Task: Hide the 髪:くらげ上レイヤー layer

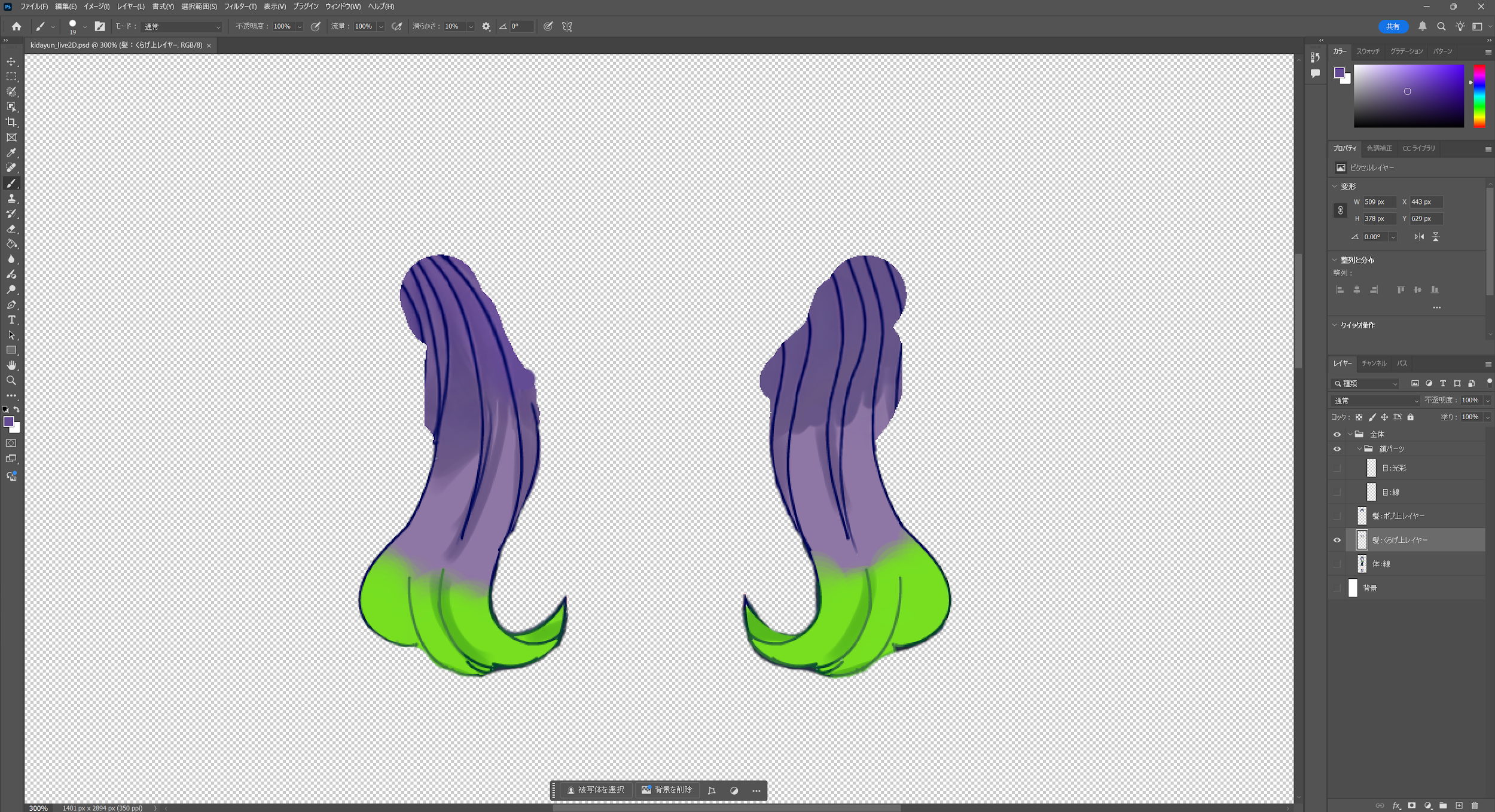Action: coord(1337,540)
